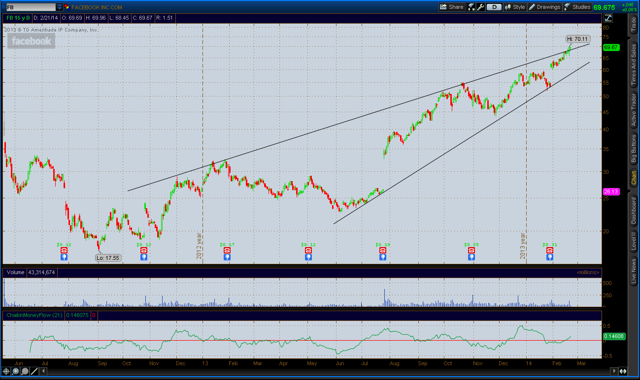The height and width of the screenshot is (380, 640).
Task: Expand the symbol selector dropdown arrow
Action: (x=59, y=7)
